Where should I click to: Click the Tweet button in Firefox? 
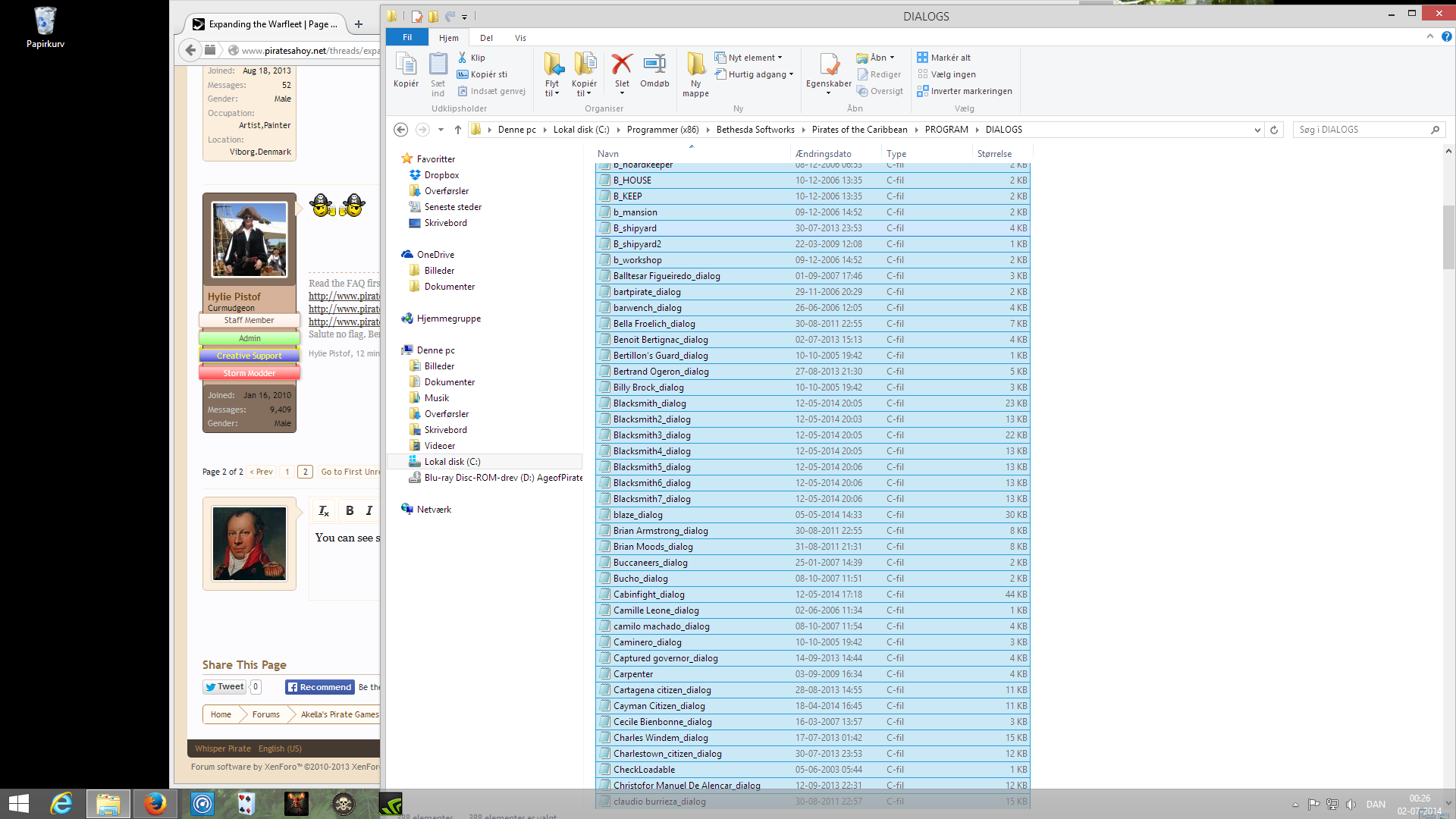coord(224,687)
